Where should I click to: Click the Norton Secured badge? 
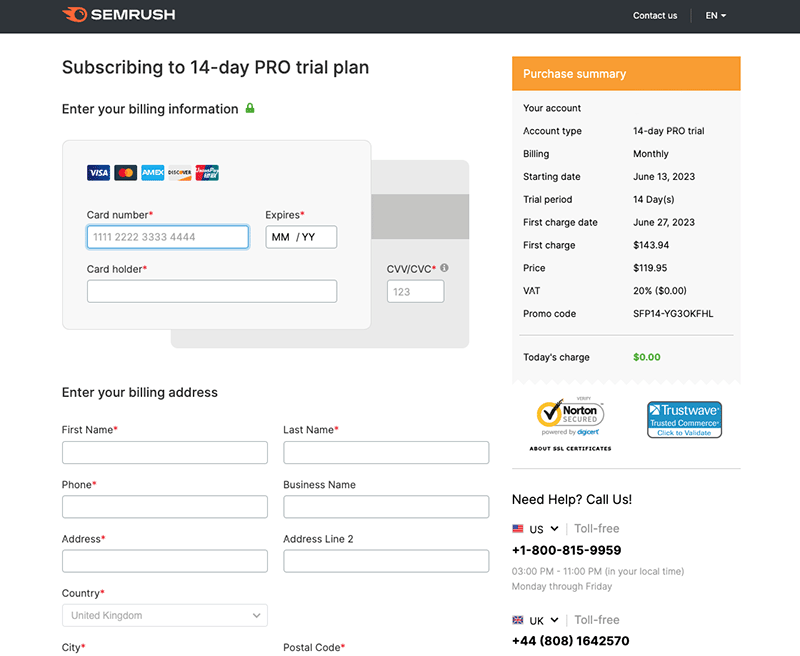coord(570,418)
